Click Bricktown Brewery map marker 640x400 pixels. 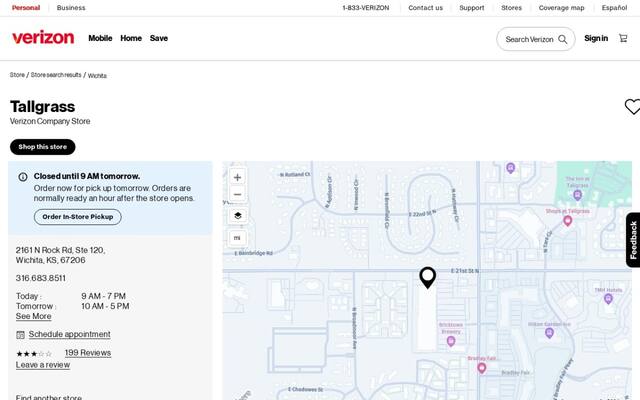tap(451, 341)
